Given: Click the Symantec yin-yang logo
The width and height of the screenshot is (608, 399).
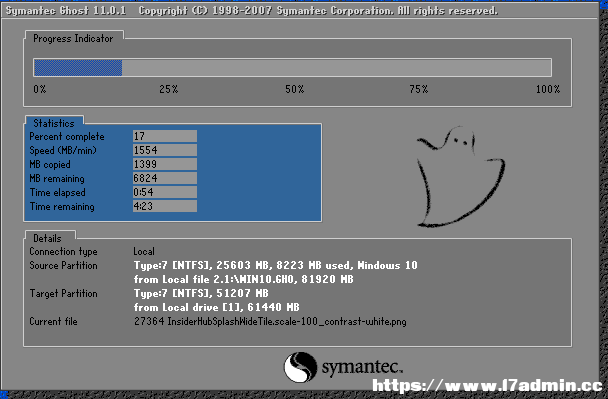Looking at the screenshot, I should [x=300, y=367].
